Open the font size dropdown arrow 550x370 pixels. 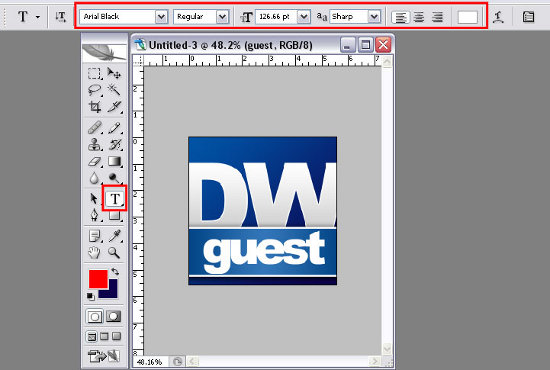(x=304, y=16)
